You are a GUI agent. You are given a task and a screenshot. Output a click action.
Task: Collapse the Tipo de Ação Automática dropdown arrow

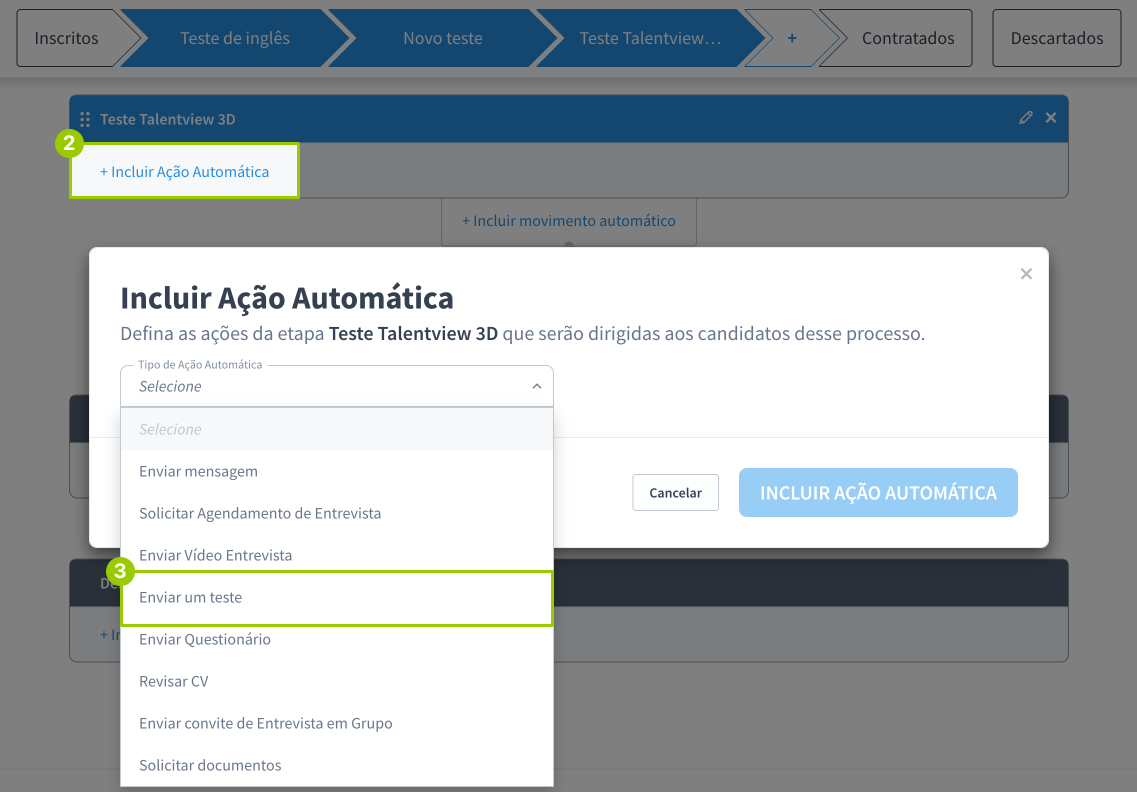[536, 387]
